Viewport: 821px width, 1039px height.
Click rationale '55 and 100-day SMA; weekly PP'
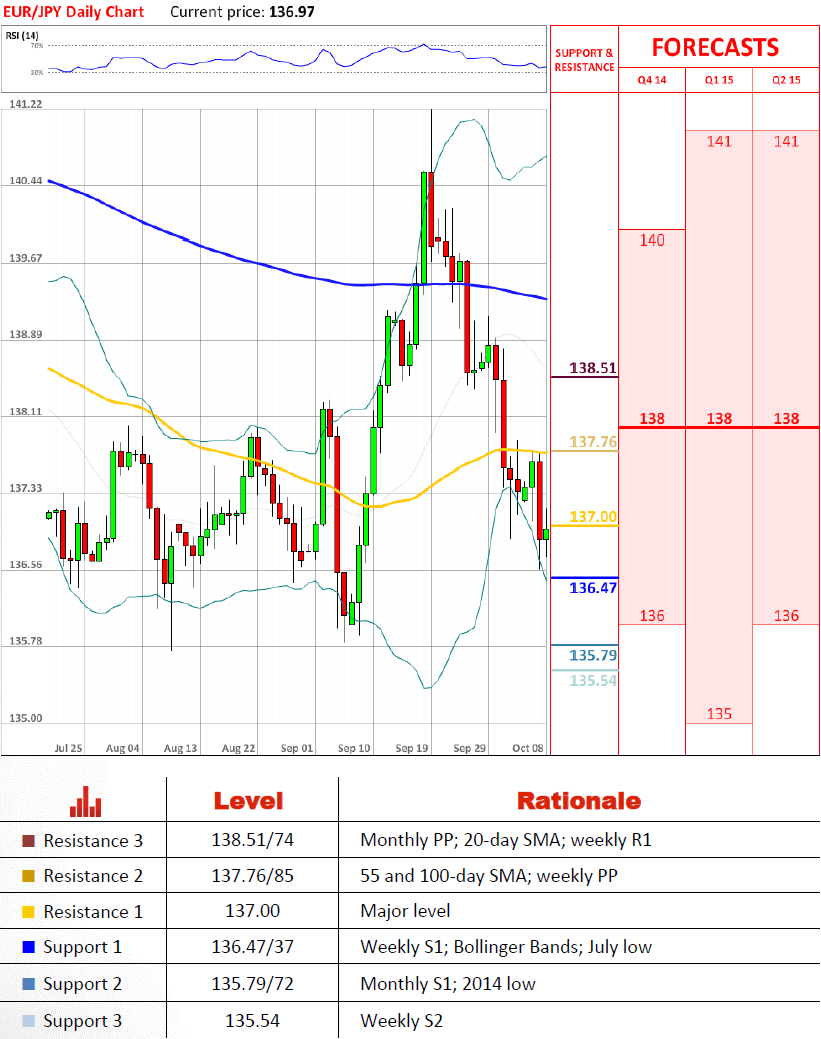[x=489, y=876]
